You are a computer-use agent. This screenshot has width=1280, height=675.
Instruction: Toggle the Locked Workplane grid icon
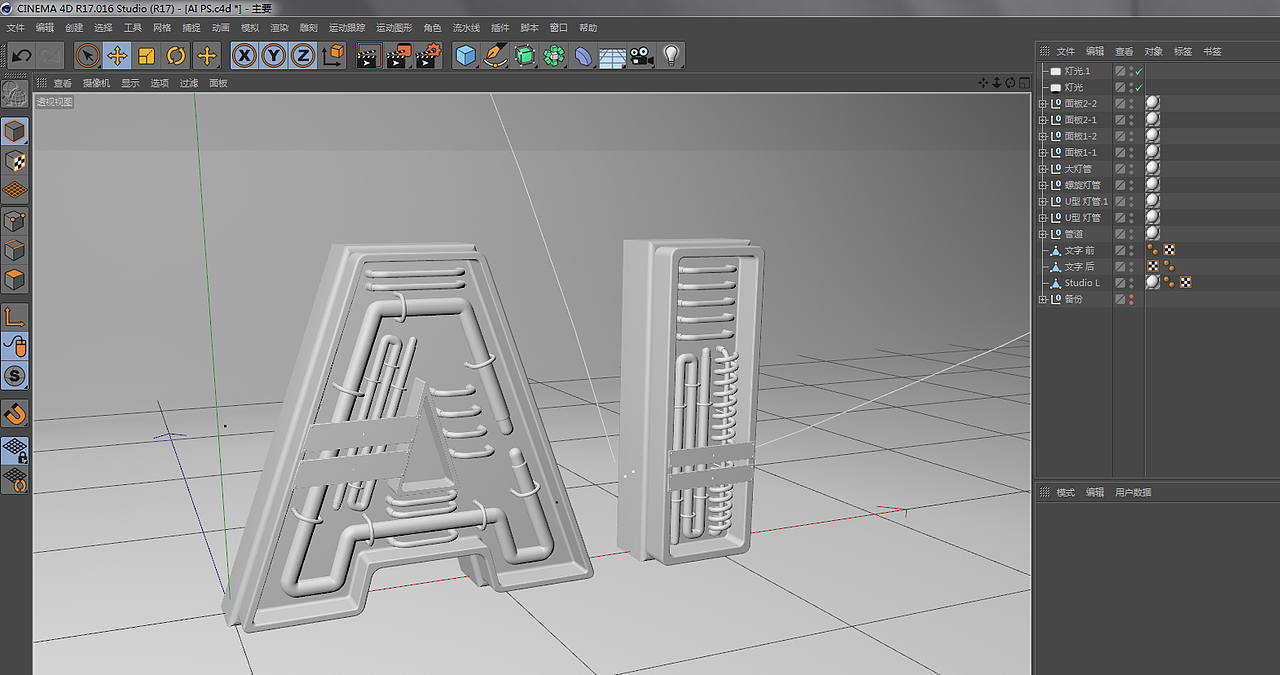pyautogui.click(x=15, y=450)
